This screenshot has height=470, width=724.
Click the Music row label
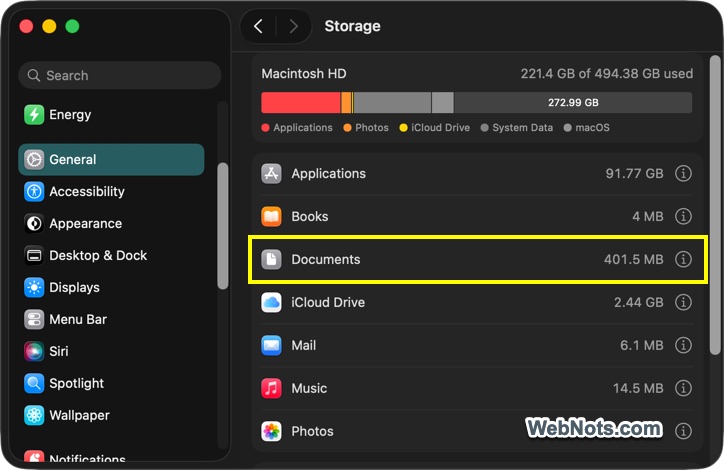point(309,388)
